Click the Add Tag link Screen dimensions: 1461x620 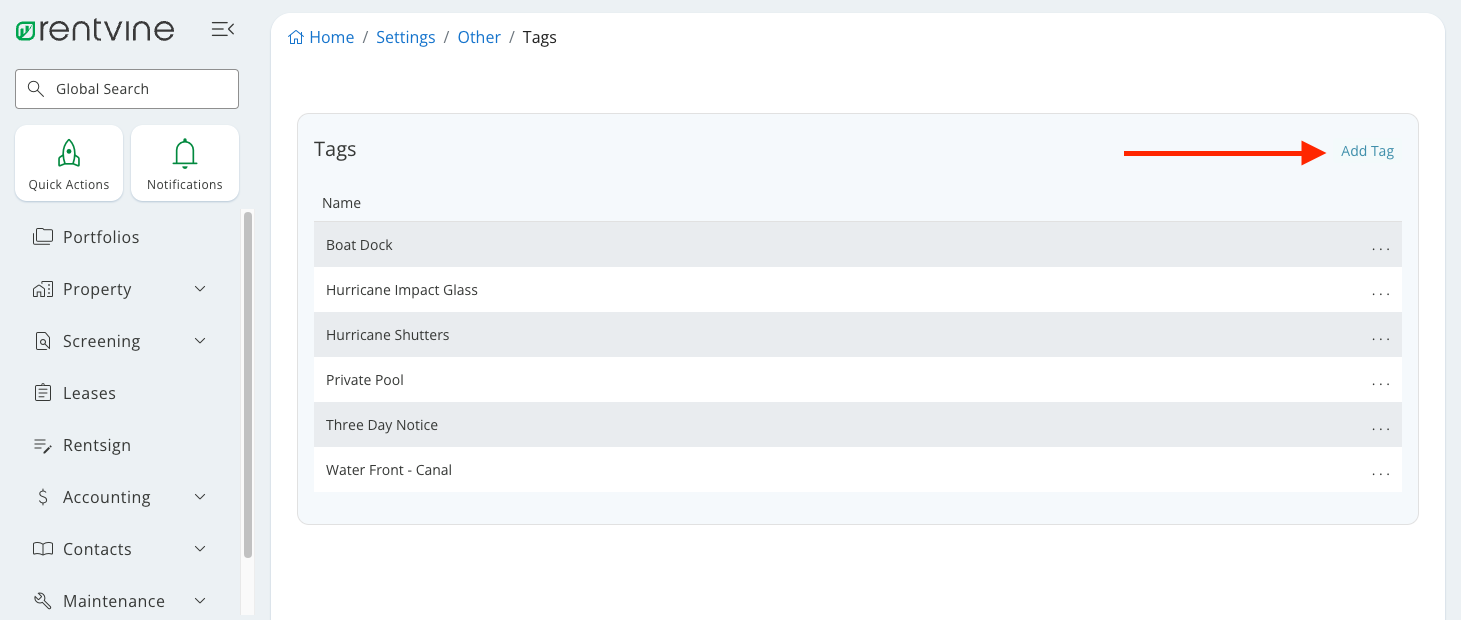coord(1367,150)
